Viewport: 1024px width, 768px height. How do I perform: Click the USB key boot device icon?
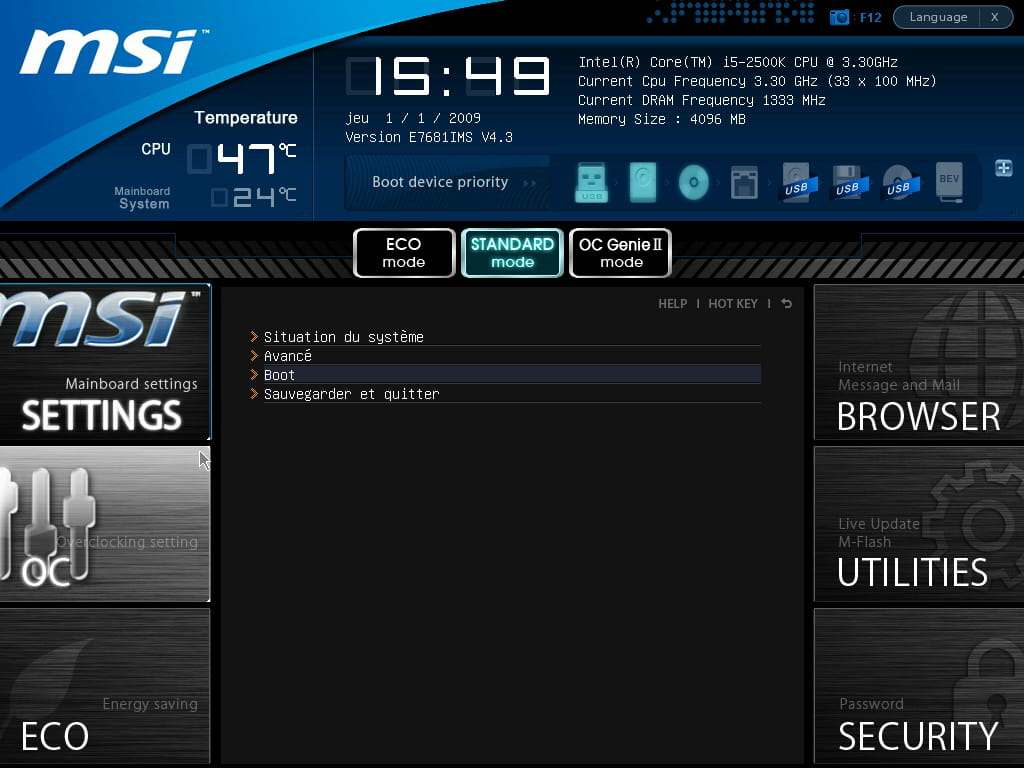(592, 182)
